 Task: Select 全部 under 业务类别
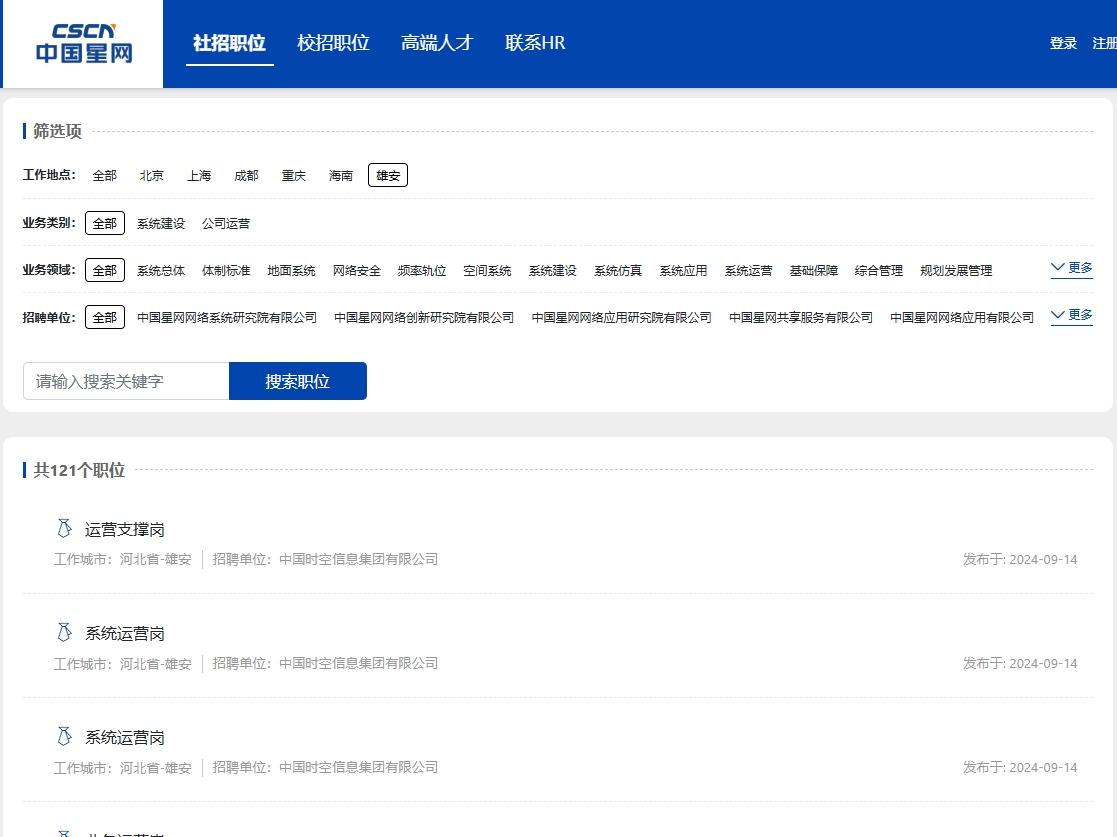point(105,223)
